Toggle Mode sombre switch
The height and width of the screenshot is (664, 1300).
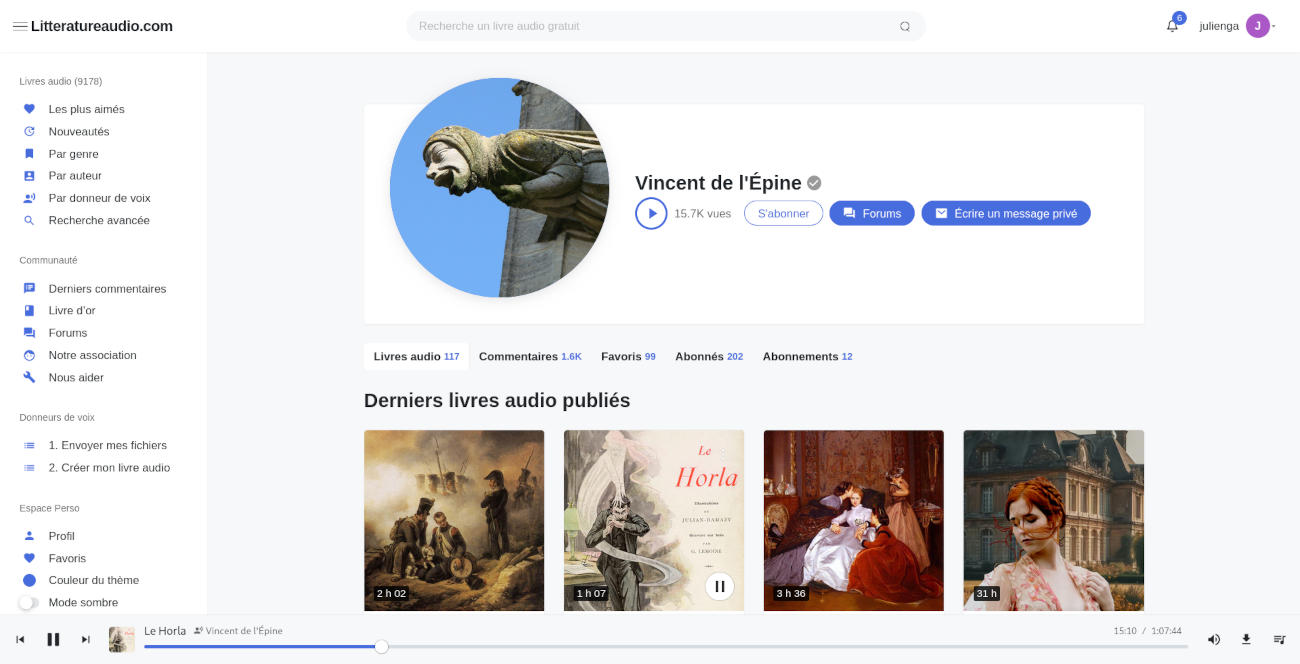click(x=29, y=603)
